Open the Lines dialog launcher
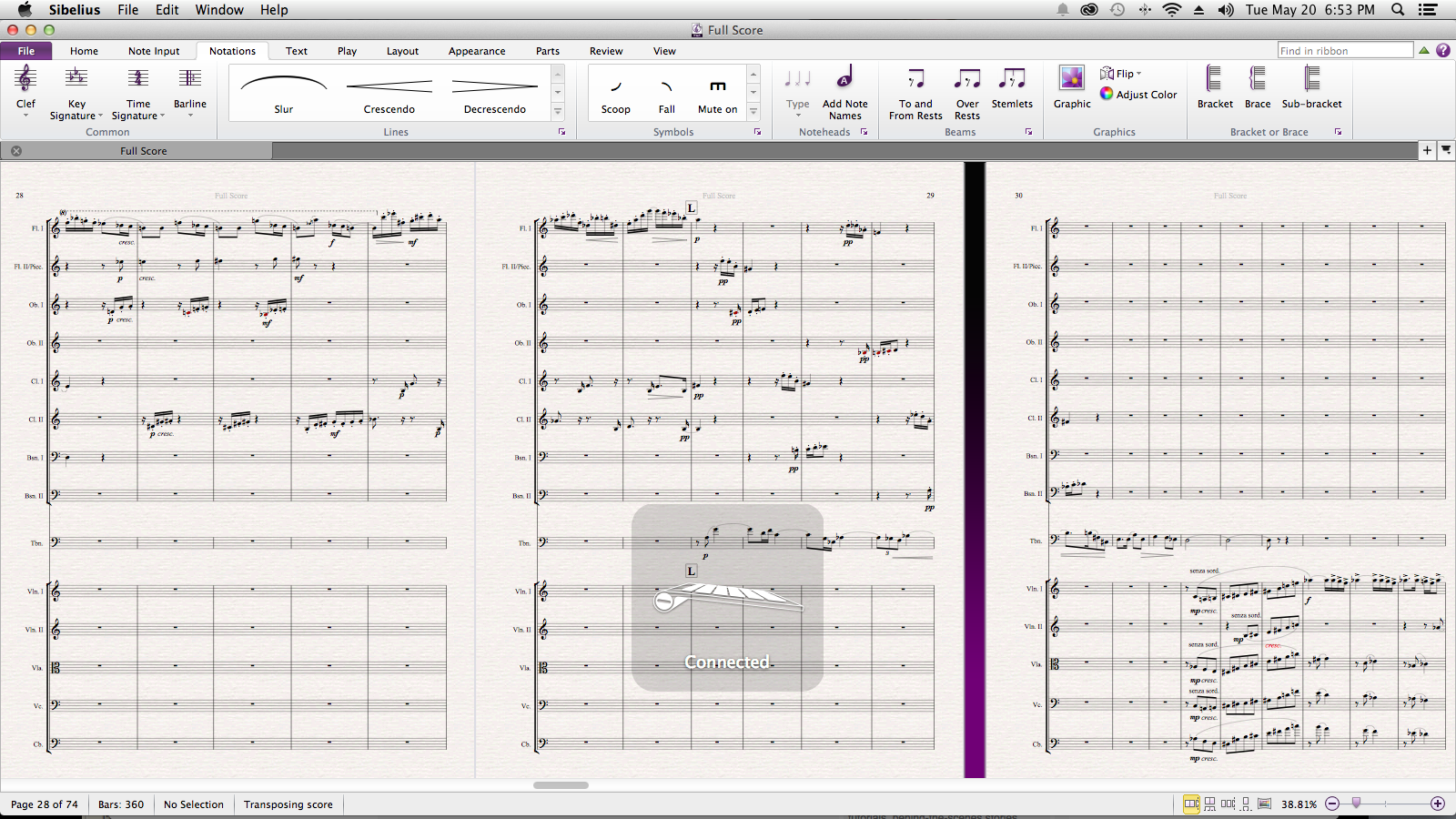Image resolution: width=1456 pixels, height=819 pixels. (562, 132)
